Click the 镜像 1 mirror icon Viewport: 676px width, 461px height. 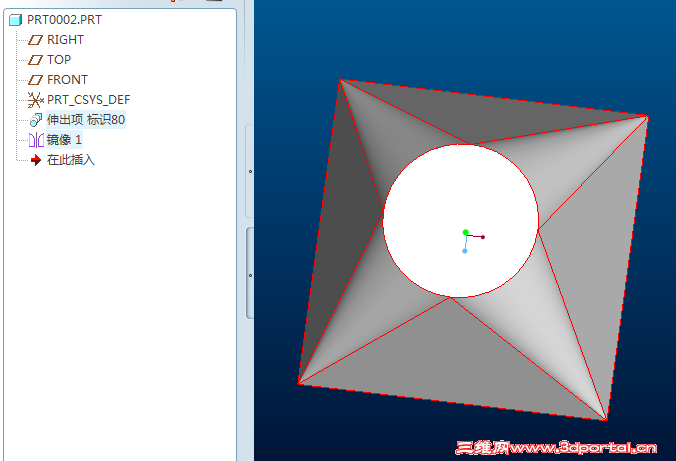click(x=36, y=140)
